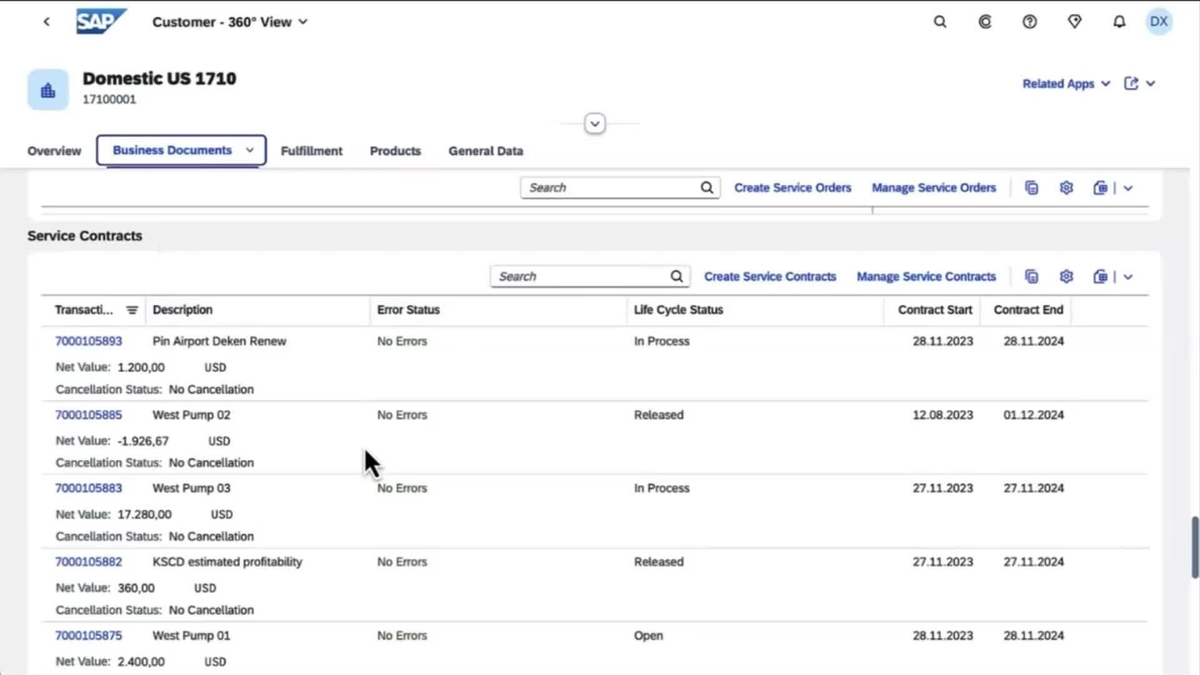The height and width of the screenshot is (675, 1200).
Task: Open contract 7000105882
Action: pos(88,562)
